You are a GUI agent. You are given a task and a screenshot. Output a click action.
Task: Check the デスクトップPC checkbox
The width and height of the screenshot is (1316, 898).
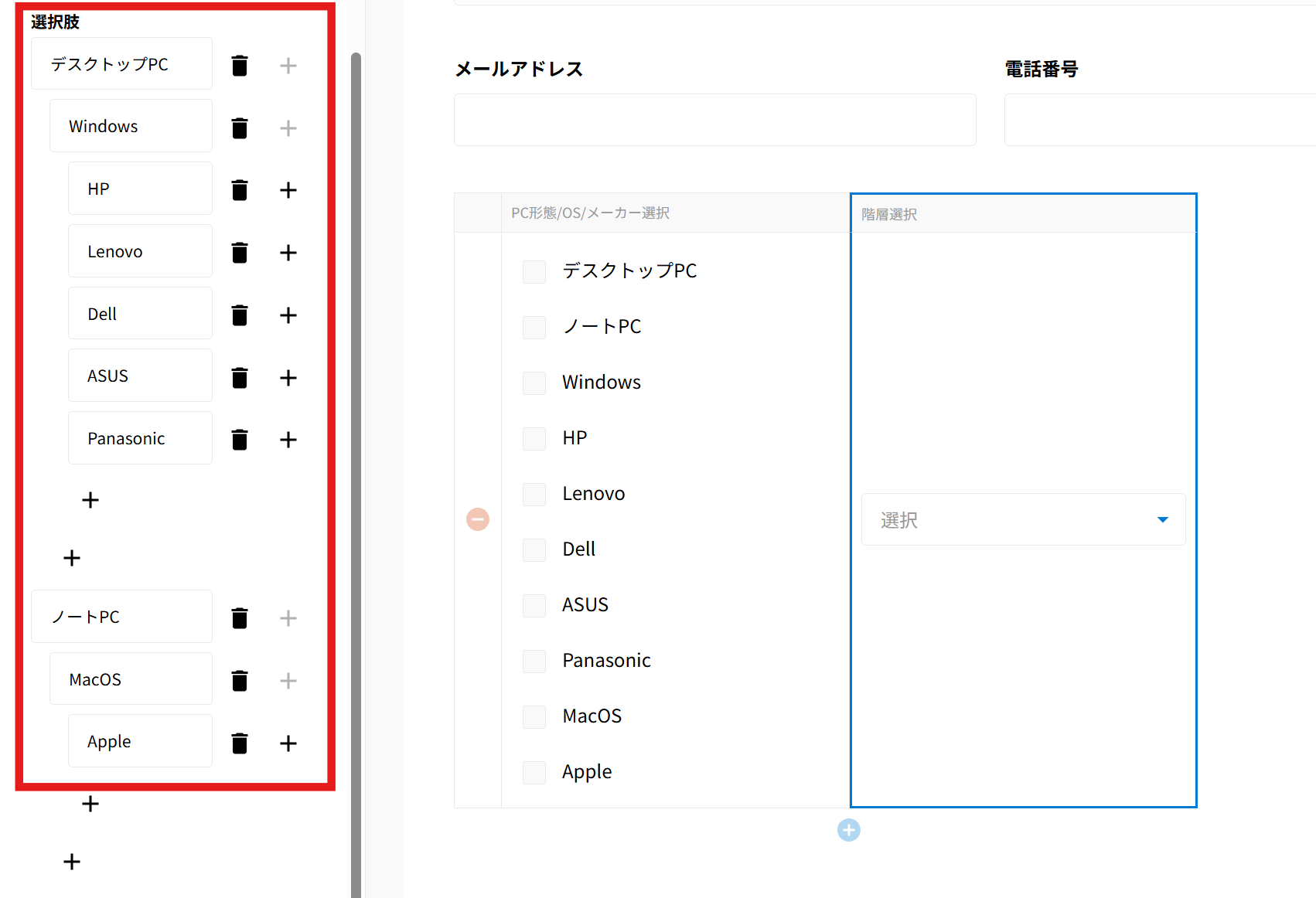534,272
